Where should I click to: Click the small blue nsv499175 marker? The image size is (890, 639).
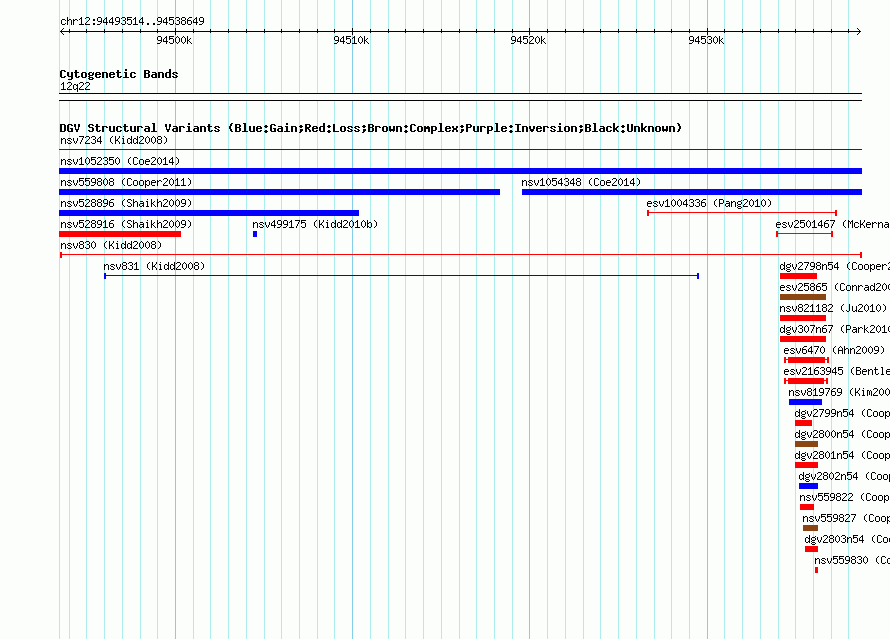(x=255, y=234)
